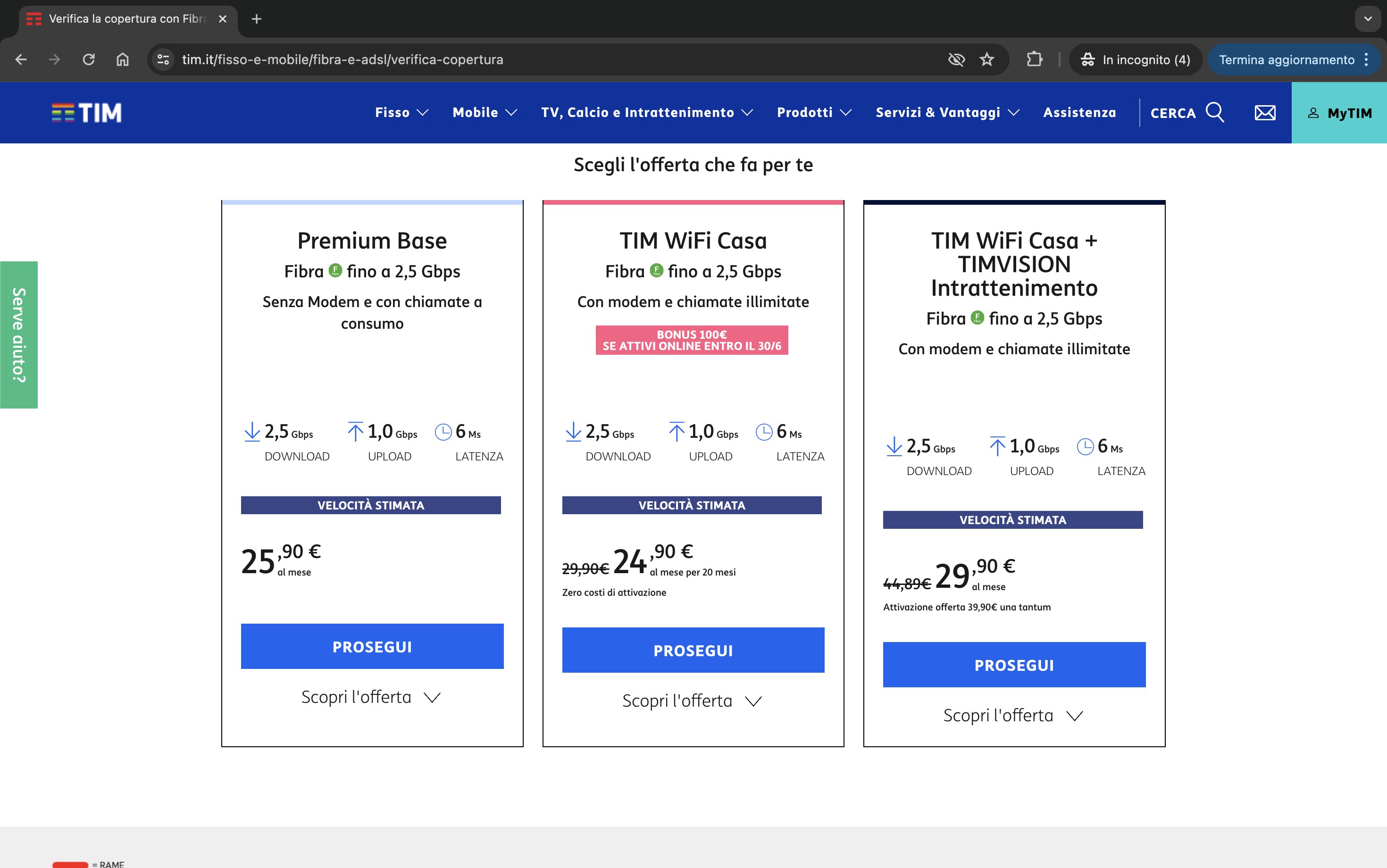Click upload arrow icon in TIM WiFi Casa card
Viewport: 1387px width, 868px height.
[x=676, y=432]
